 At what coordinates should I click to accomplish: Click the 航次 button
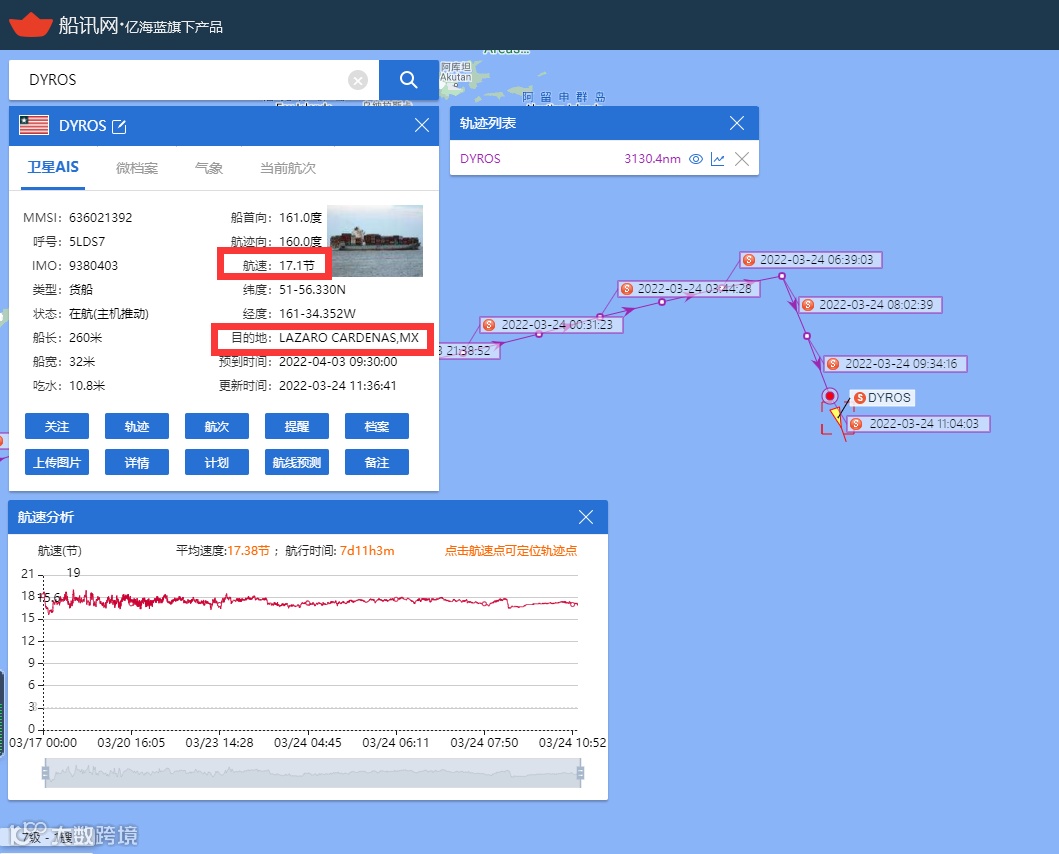217,426
